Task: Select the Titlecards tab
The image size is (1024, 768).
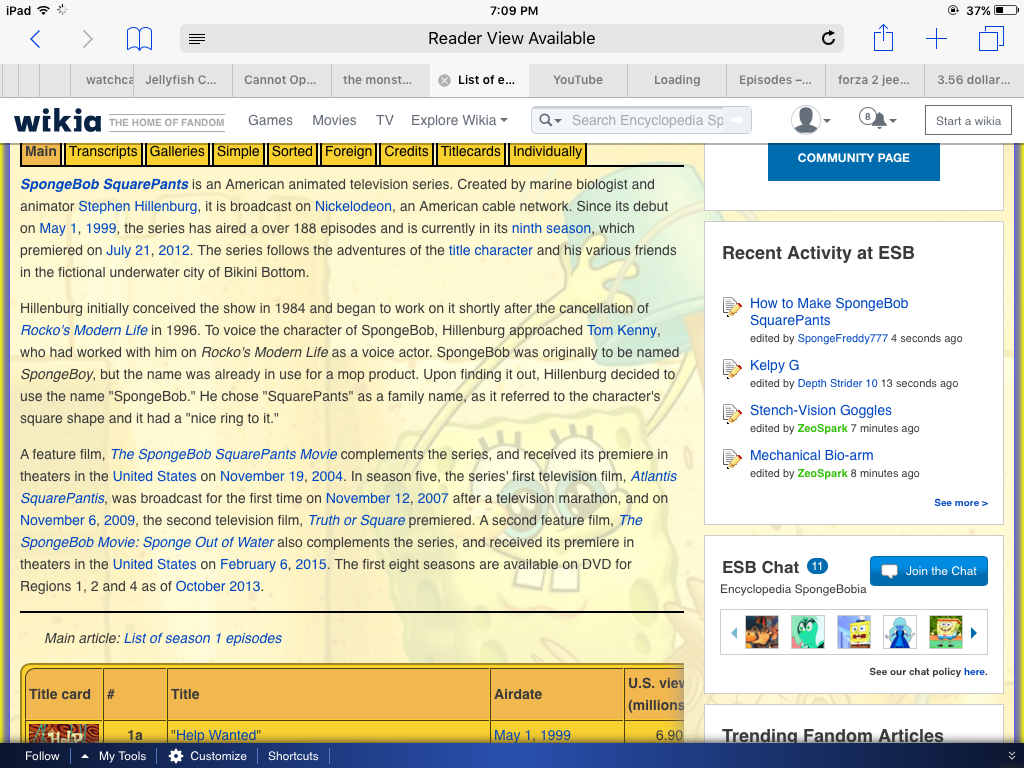Action: tap(471, 152)
